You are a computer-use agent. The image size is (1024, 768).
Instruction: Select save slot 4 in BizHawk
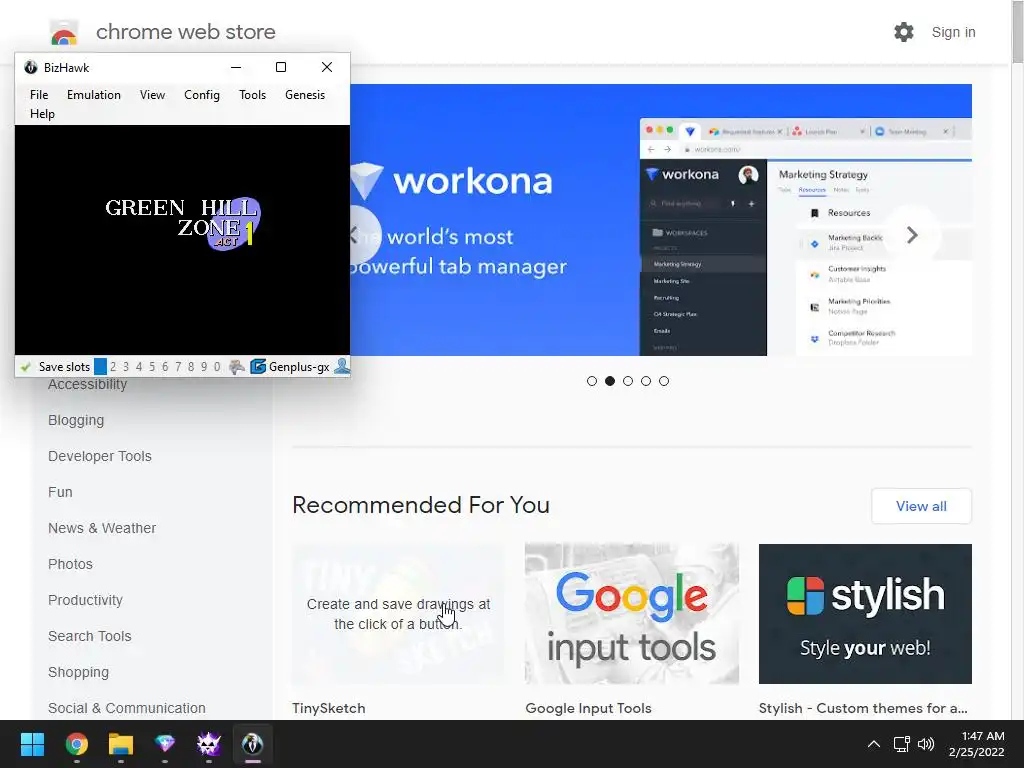(x=139, y=367)
